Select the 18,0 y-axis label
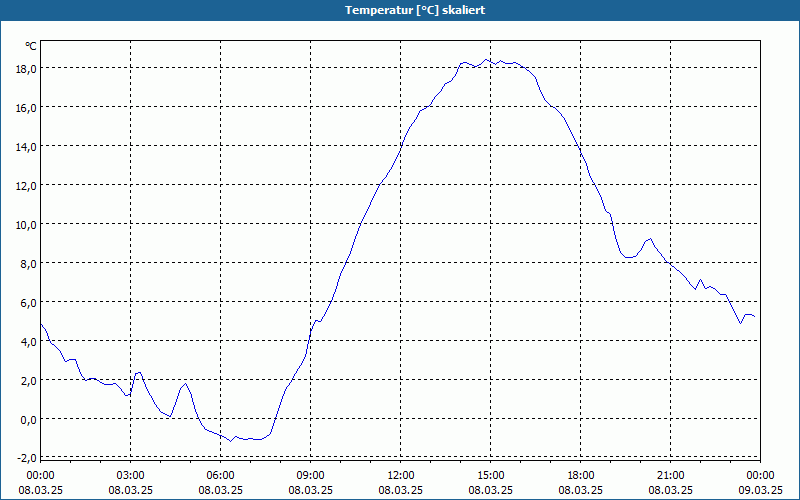The image size is (800, 500). point(26,69)
